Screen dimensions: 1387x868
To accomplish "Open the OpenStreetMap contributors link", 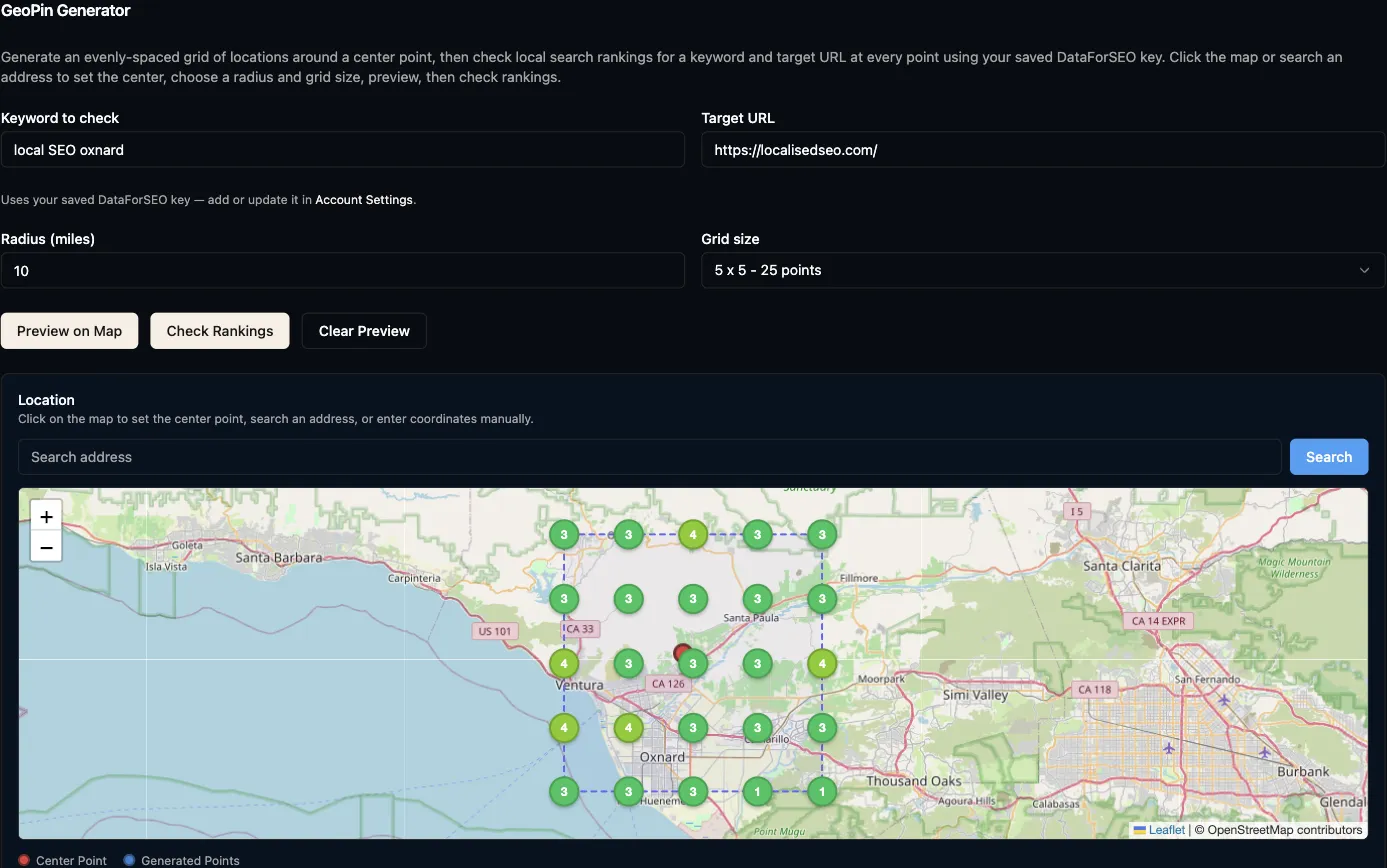I will click(1285, 830).
